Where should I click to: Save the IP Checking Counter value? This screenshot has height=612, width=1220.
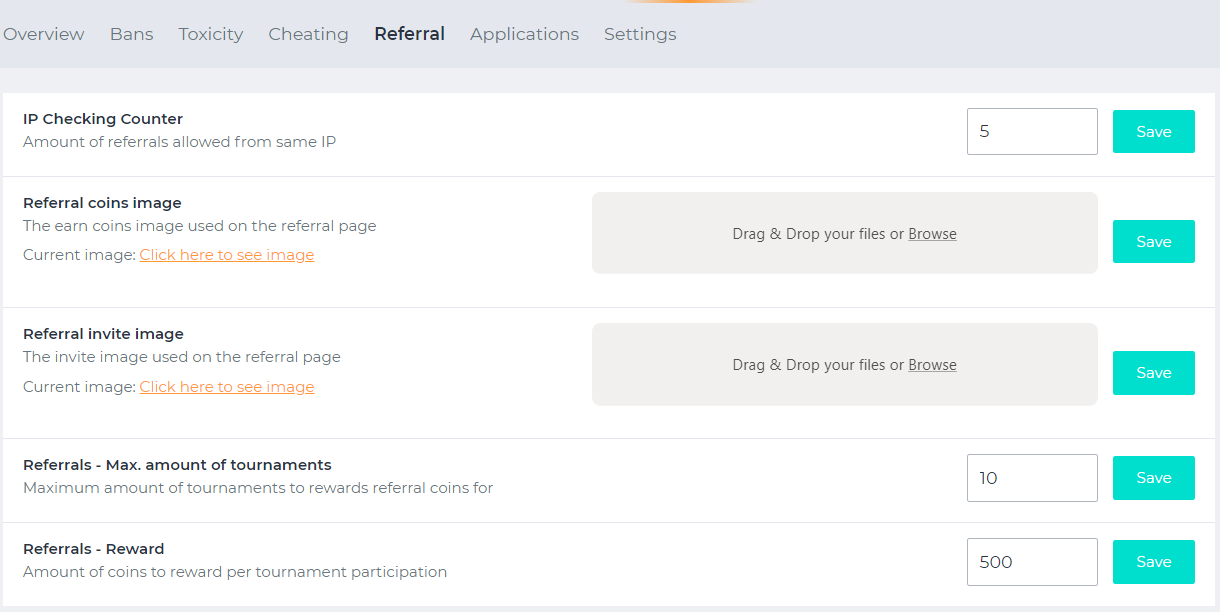pos(1153,131)
